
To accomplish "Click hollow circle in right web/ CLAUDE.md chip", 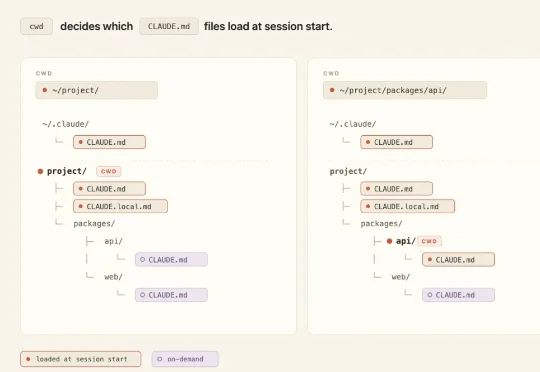I will tap(430, 295).
